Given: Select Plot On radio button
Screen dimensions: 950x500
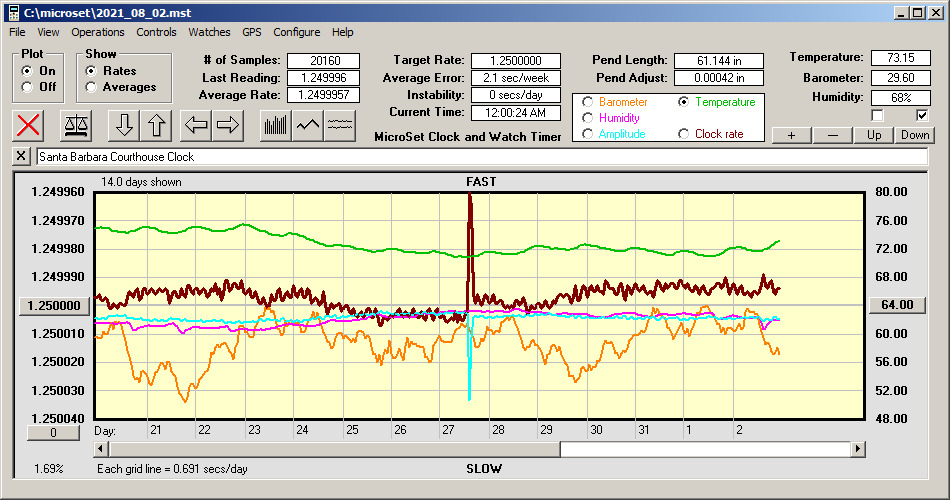Looking at the screenshot, I should 27,71.
